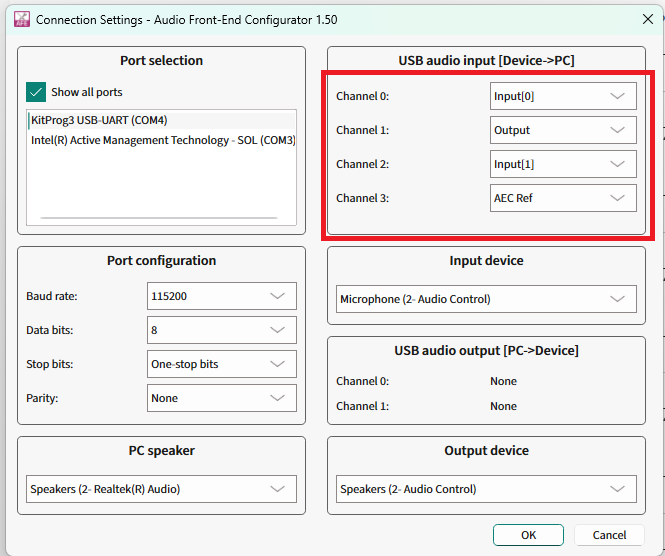The width and height of the screenshot is (665, 556).
Task: Open the Channel 2 Input[1] dropdown
Action: click(563, 164)
